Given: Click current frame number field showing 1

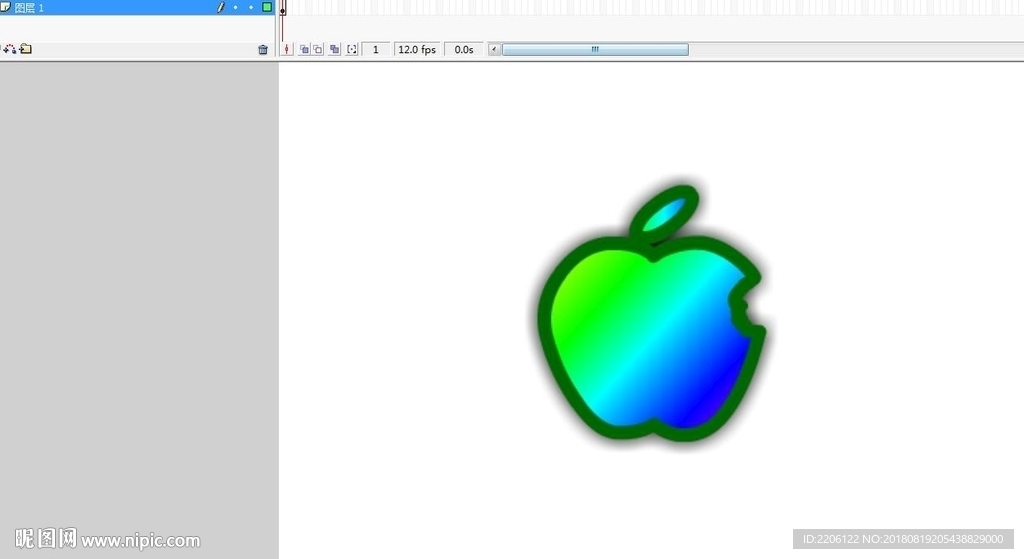Looking at the screenshot, I should point(376,50).
